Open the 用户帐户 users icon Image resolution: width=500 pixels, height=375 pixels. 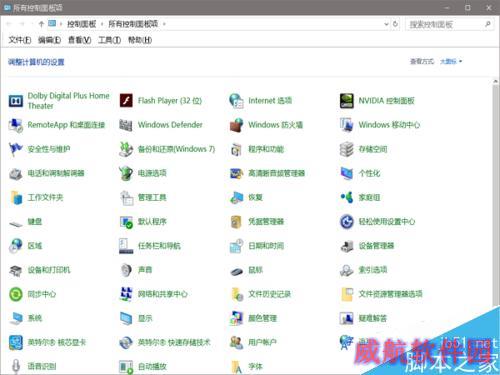coord(236,343)
